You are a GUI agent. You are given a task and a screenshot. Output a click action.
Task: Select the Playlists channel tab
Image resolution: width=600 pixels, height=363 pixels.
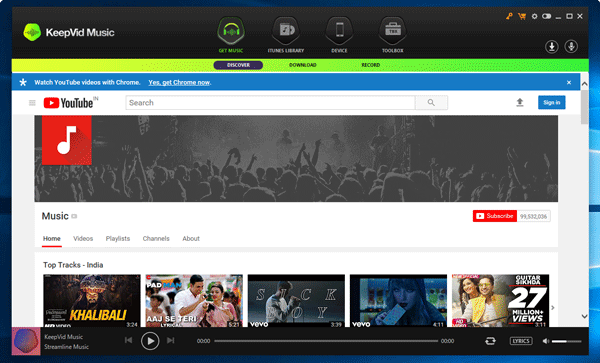click(x=118, y=239)
